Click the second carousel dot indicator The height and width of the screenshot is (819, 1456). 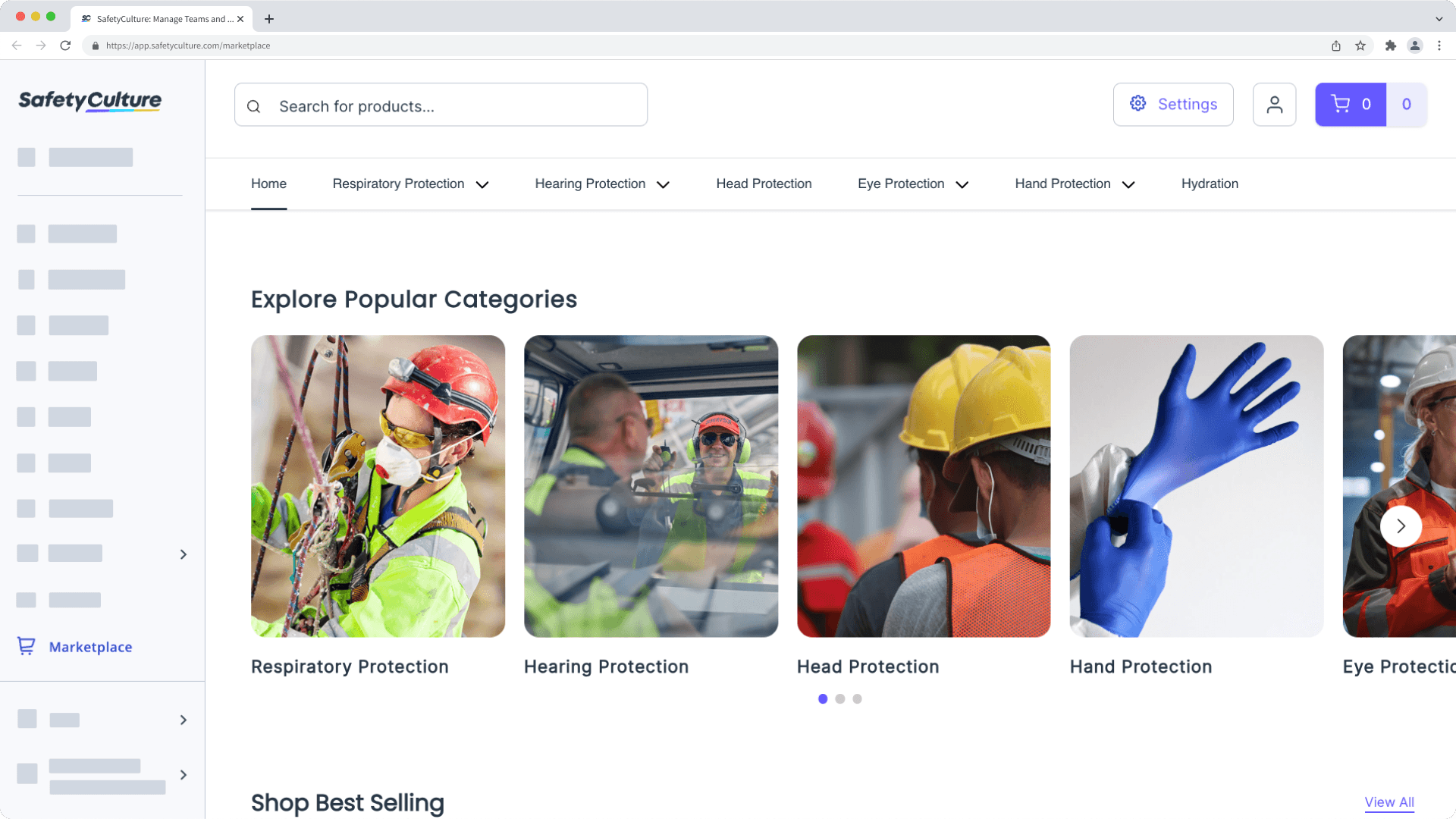click(840, 699)
